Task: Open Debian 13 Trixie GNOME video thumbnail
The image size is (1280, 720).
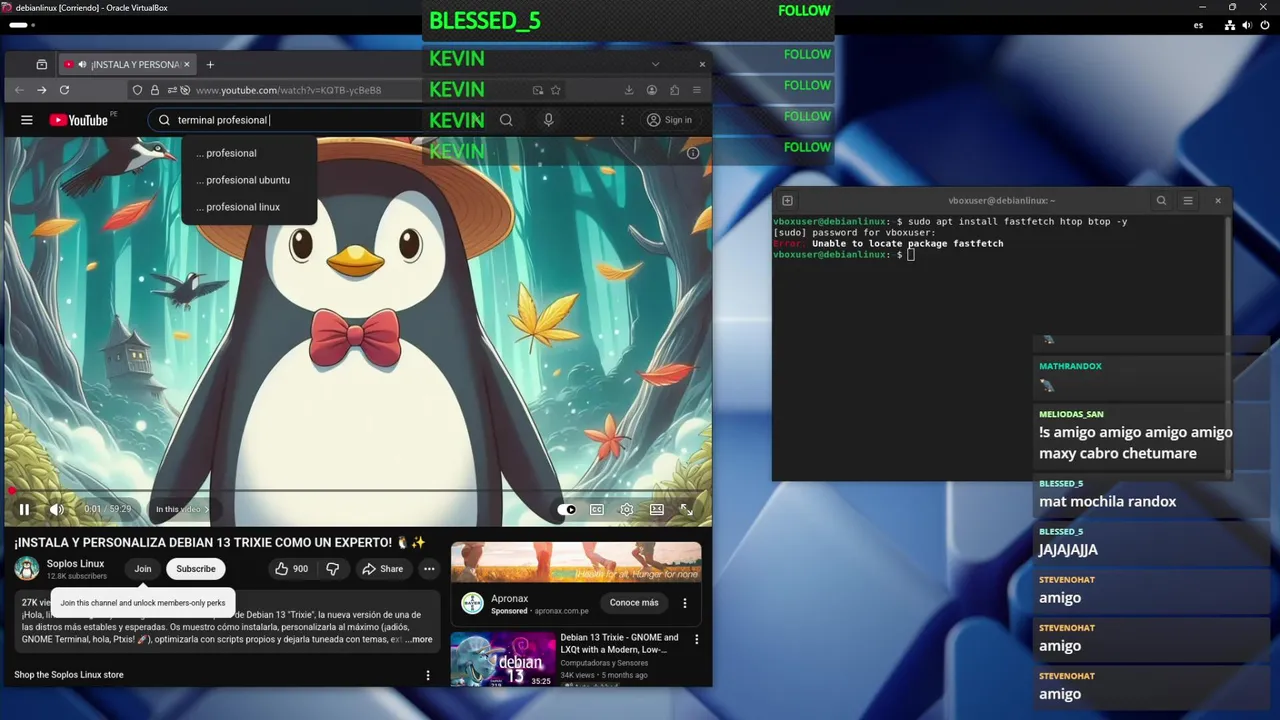Action: click(503, 658)
